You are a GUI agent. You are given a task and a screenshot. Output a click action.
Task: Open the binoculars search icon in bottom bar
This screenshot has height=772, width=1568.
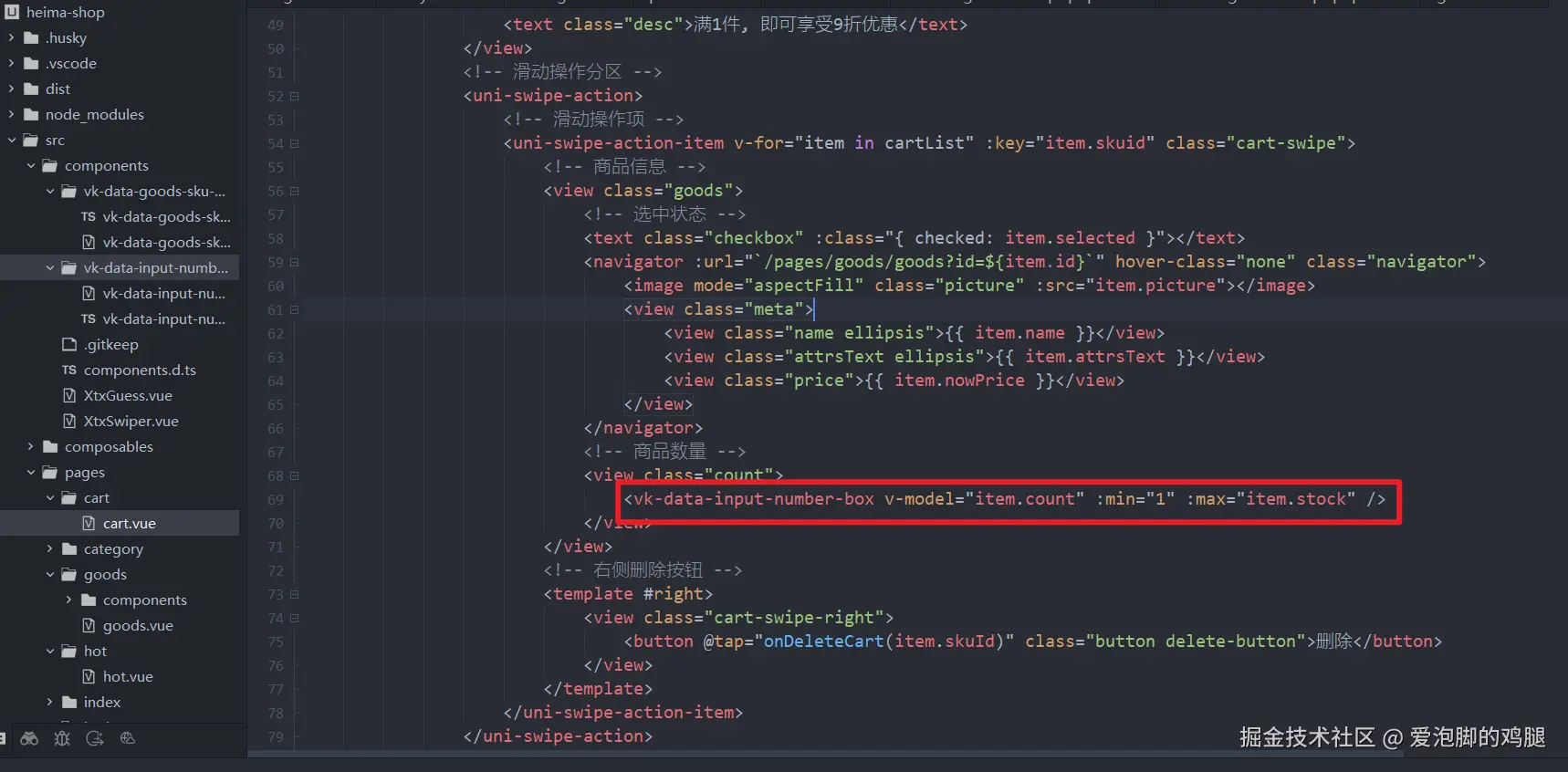click(29, 738)
